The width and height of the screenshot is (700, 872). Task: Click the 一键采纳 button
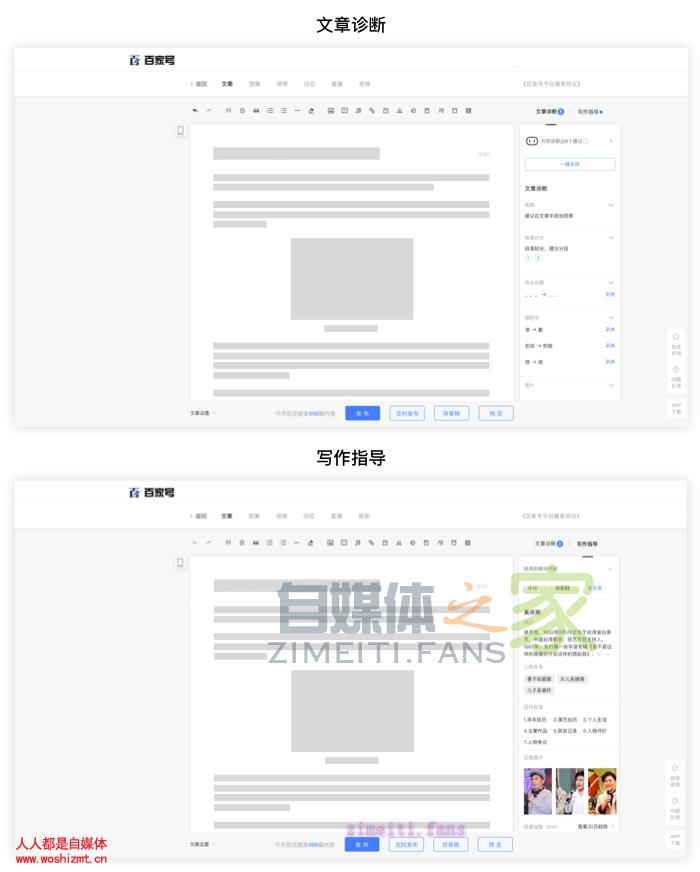click(x=570, y=164)
